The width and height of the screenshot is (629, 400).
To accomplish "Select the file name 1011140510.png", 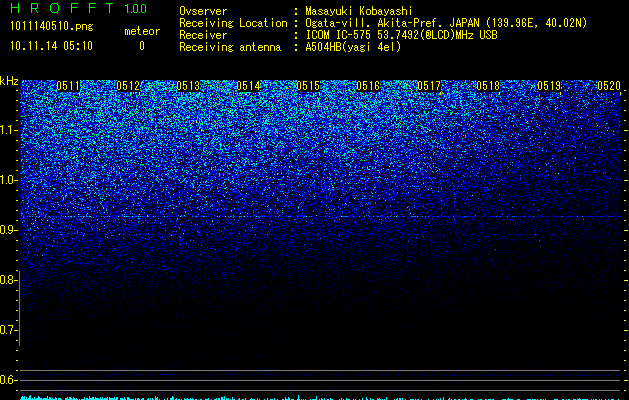I will point(52,27).
